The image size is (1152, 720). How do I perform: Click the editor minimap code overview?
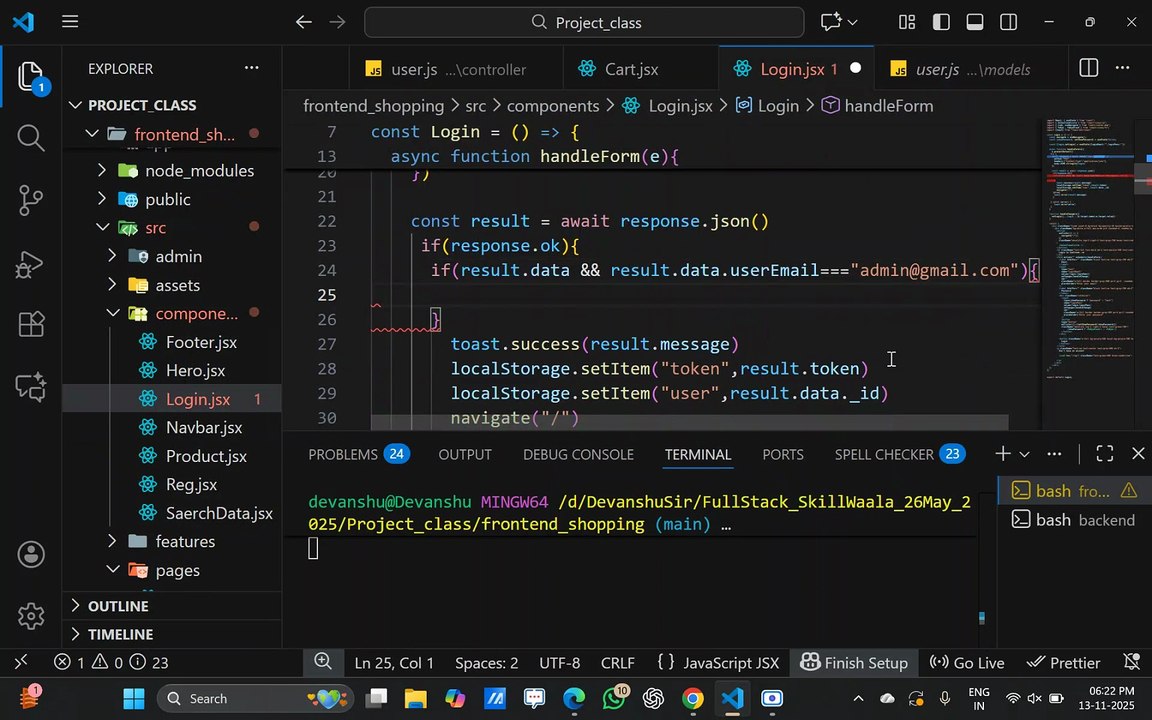pyautogui.click(x=1089, y=250)
